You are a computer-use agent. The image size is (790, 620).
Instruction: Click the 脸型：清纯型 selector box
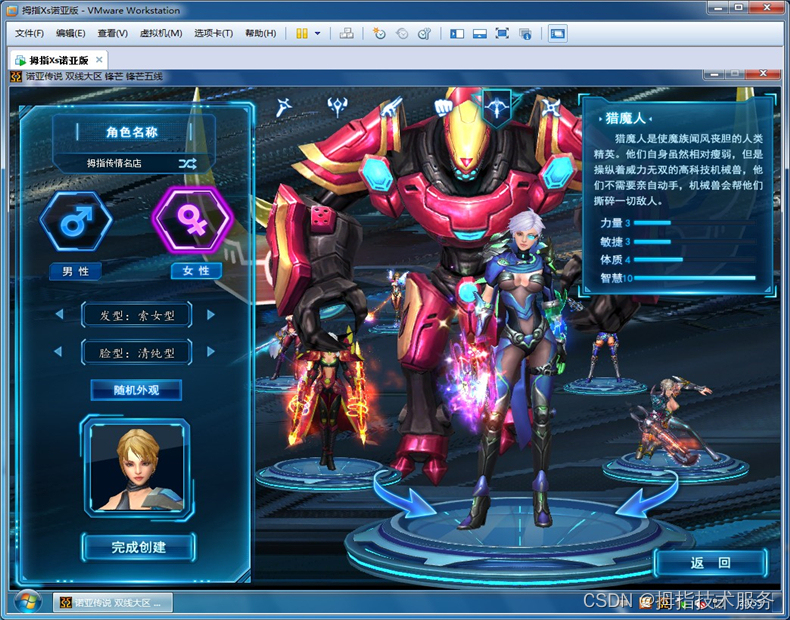tap(137, 353)
